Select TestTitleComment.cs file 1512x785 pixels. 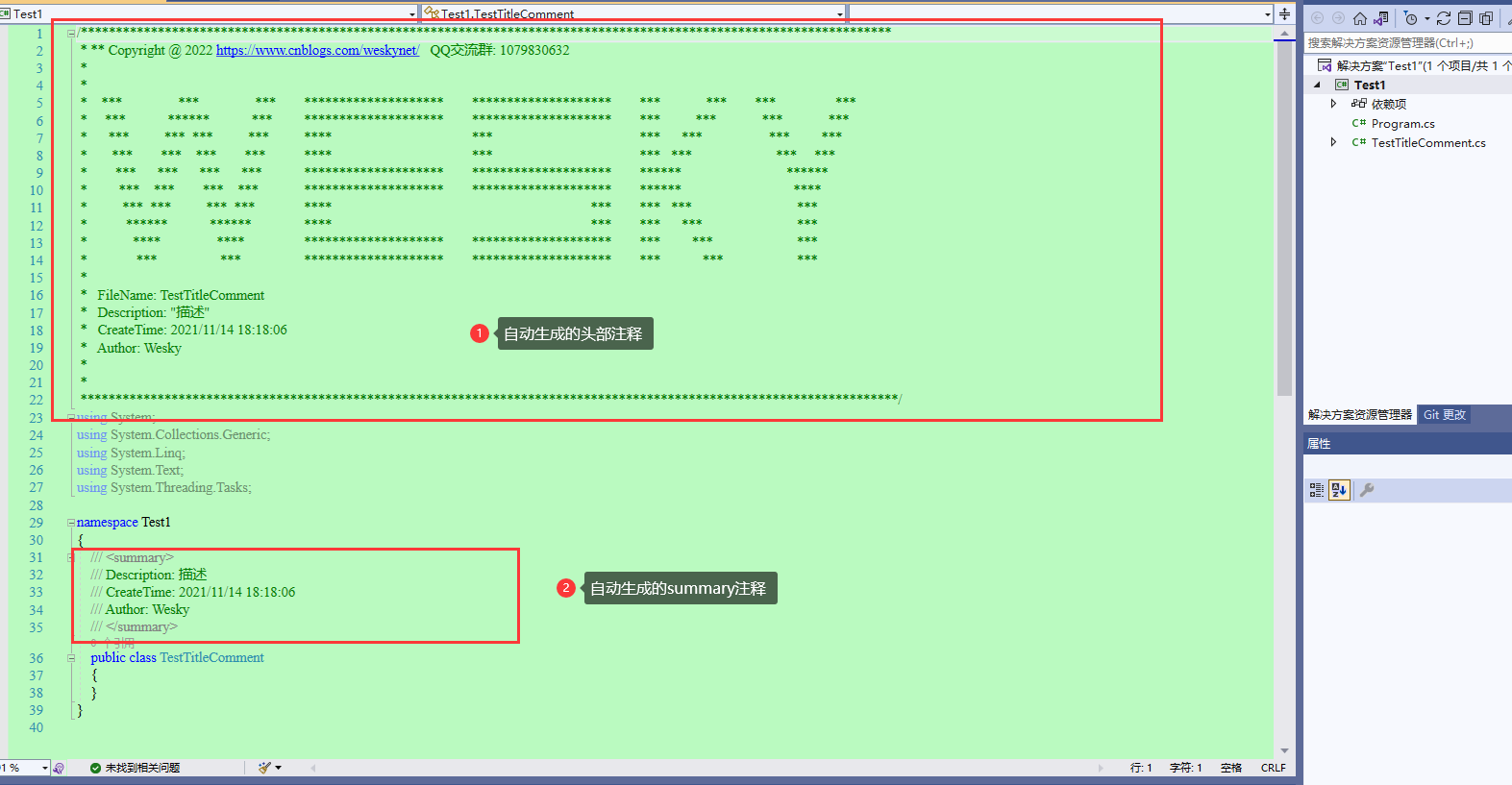click(1419, 142)
